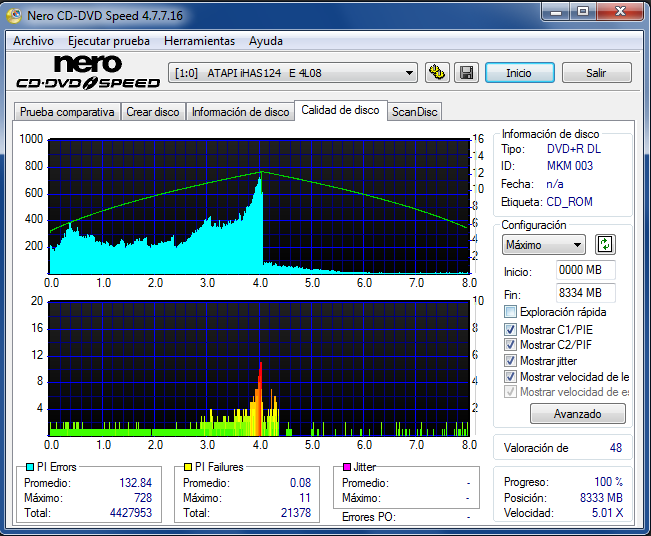The width and height of the screenshot is (651, 536).
Task: Uncheck the Mostrar C1/PIE checkbox
Action: (x=510, y=329)
